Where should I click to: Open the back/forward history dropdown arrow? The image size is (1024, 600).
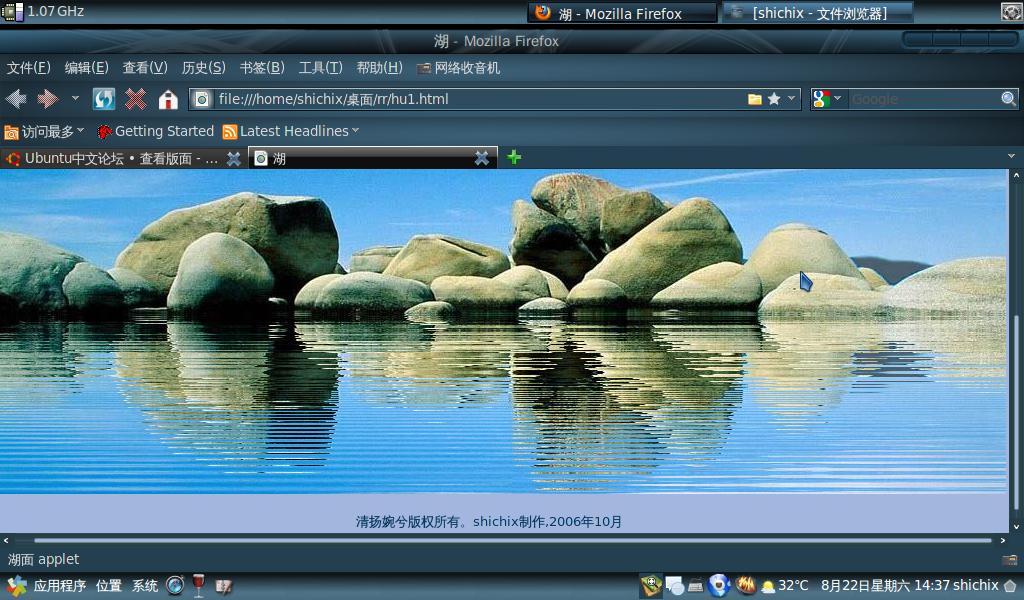coord(75,99)
